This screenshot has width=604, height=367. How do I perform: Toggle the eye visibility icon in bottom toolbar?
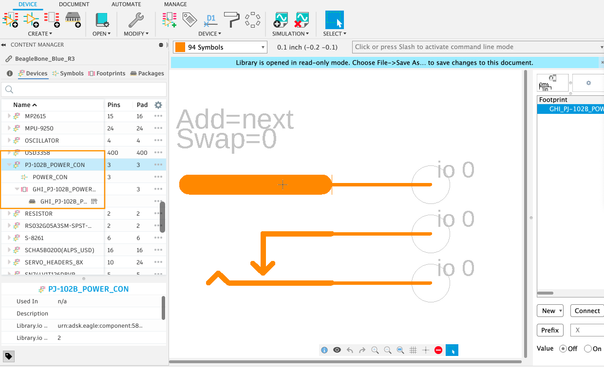tap(337, 350)
